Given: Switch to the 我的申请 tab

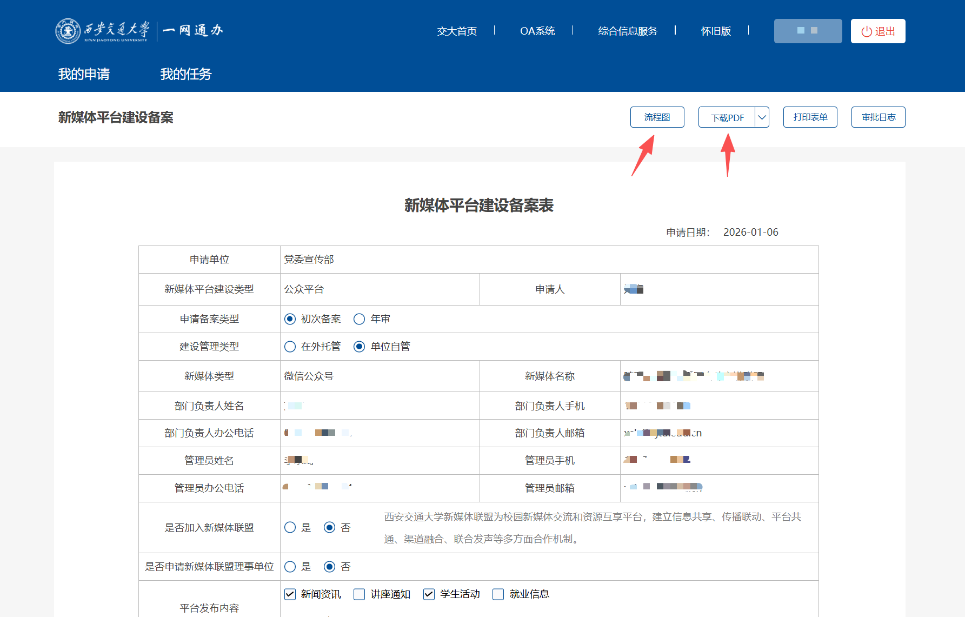Looking at the screenshot, I should click(x=84, y=74).
